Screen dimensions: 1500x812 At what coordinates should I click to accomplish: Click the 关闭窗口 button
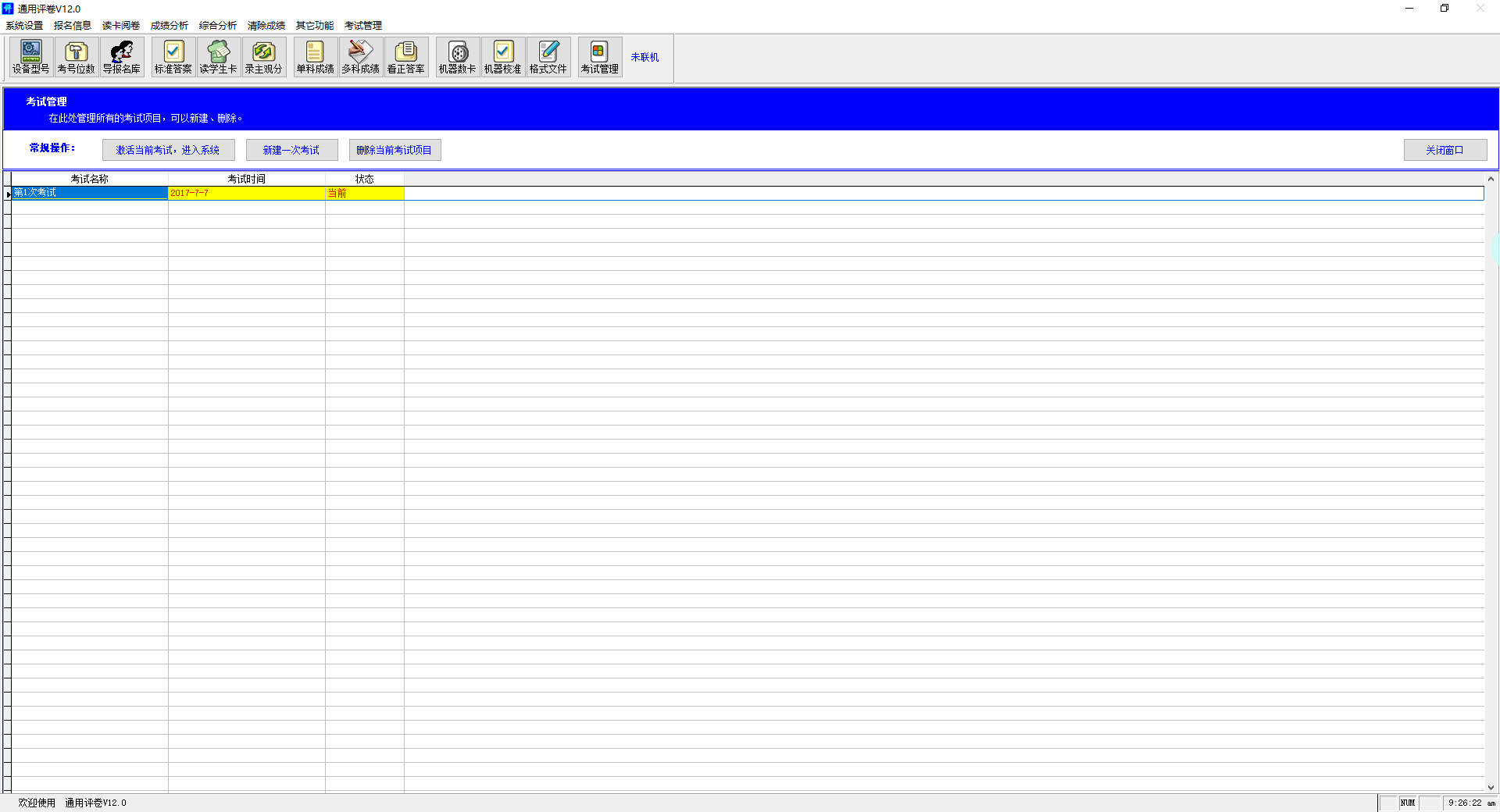(x=1445, y=150)
